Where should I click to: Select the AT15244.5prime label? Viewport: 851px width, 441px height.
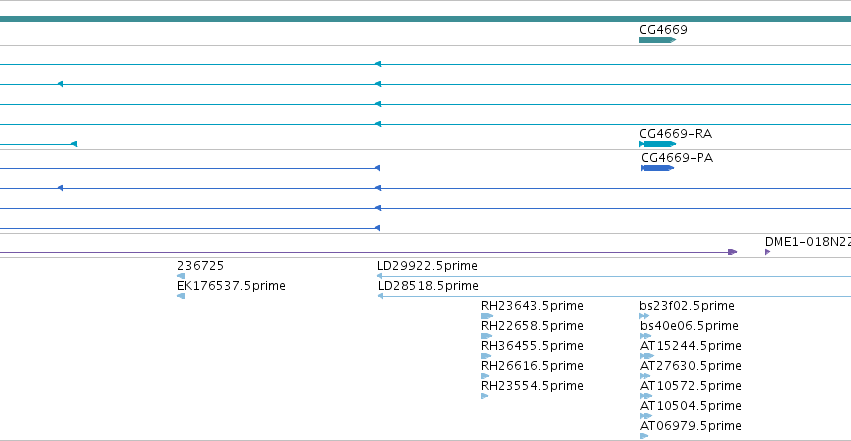click(691, 346)
